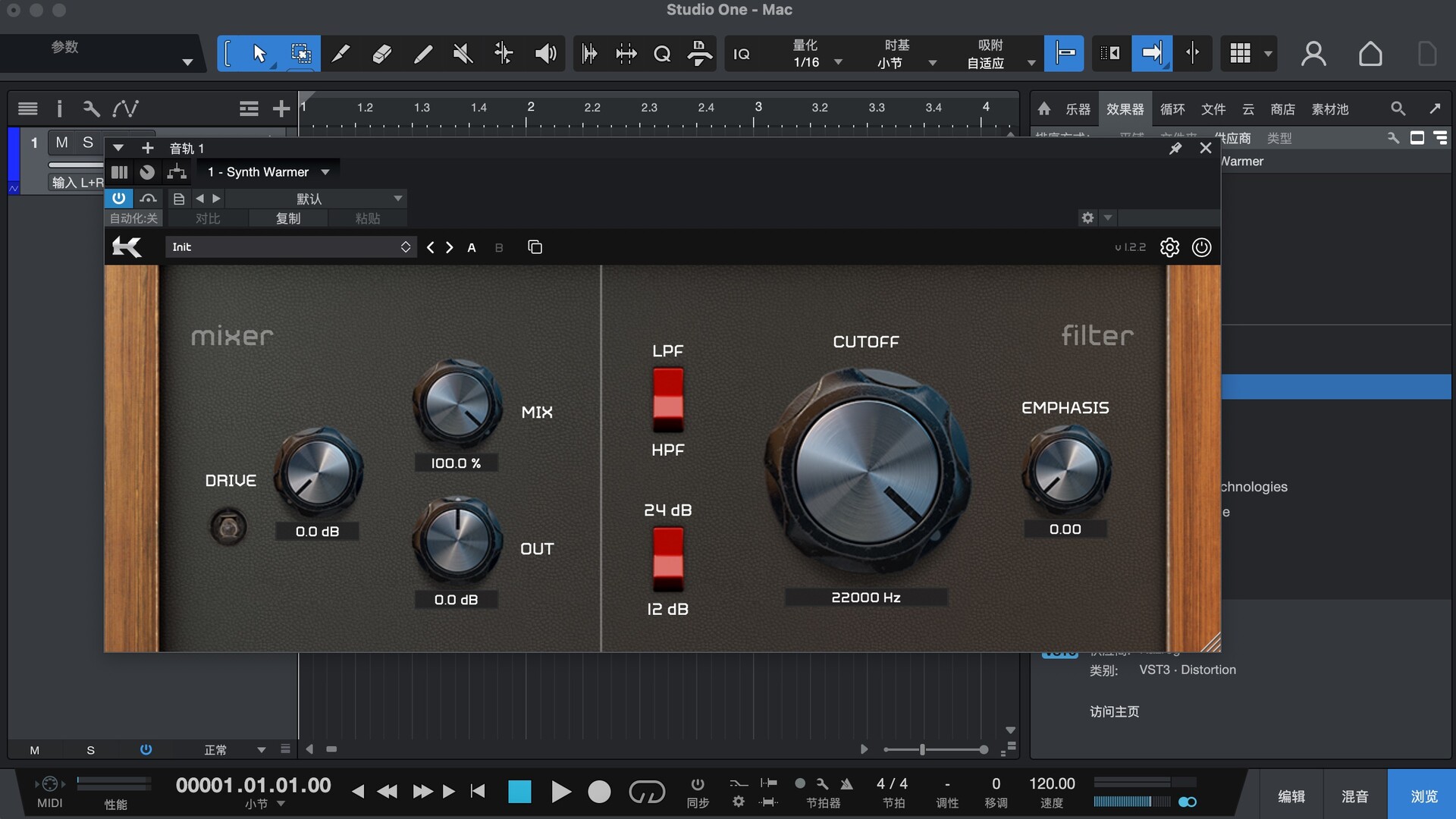Click the copy A/B state icon
1456x819 pixels.
(535, 247)
